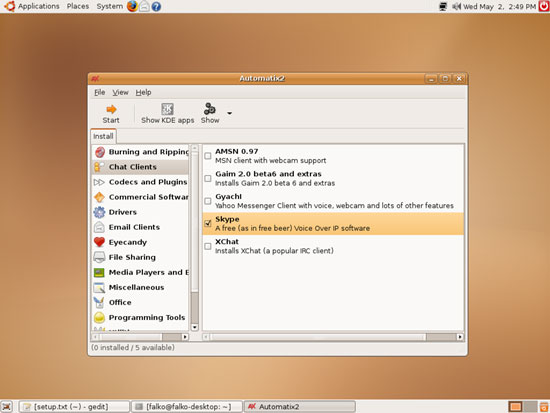Image resolution: width=550 pixels, height=413 pixels.
Task: Click the volume speaker tray icon
Action: 456,6
